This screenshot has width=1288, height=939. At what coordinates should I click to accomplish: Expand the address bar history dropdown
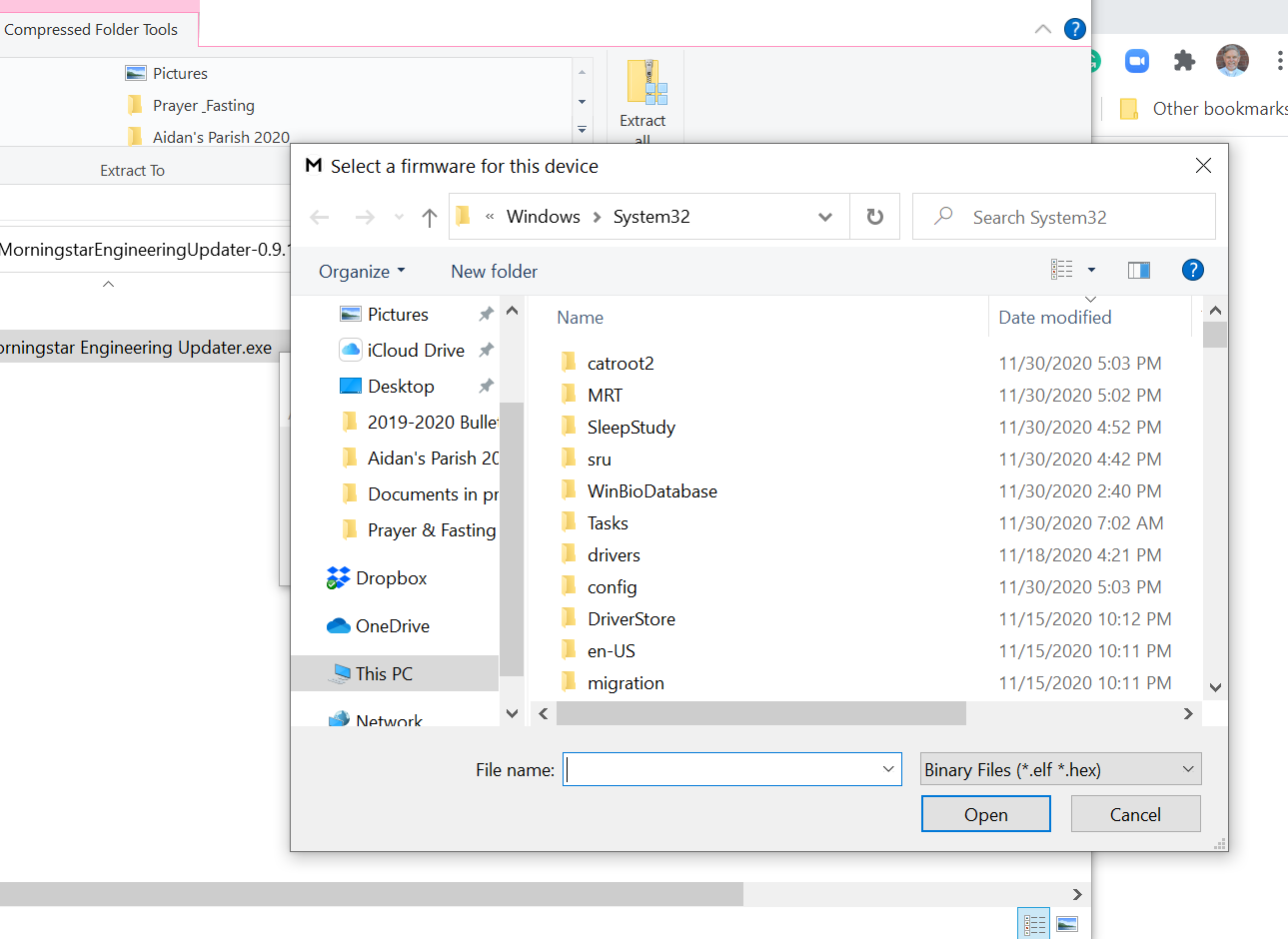point(825,217)
